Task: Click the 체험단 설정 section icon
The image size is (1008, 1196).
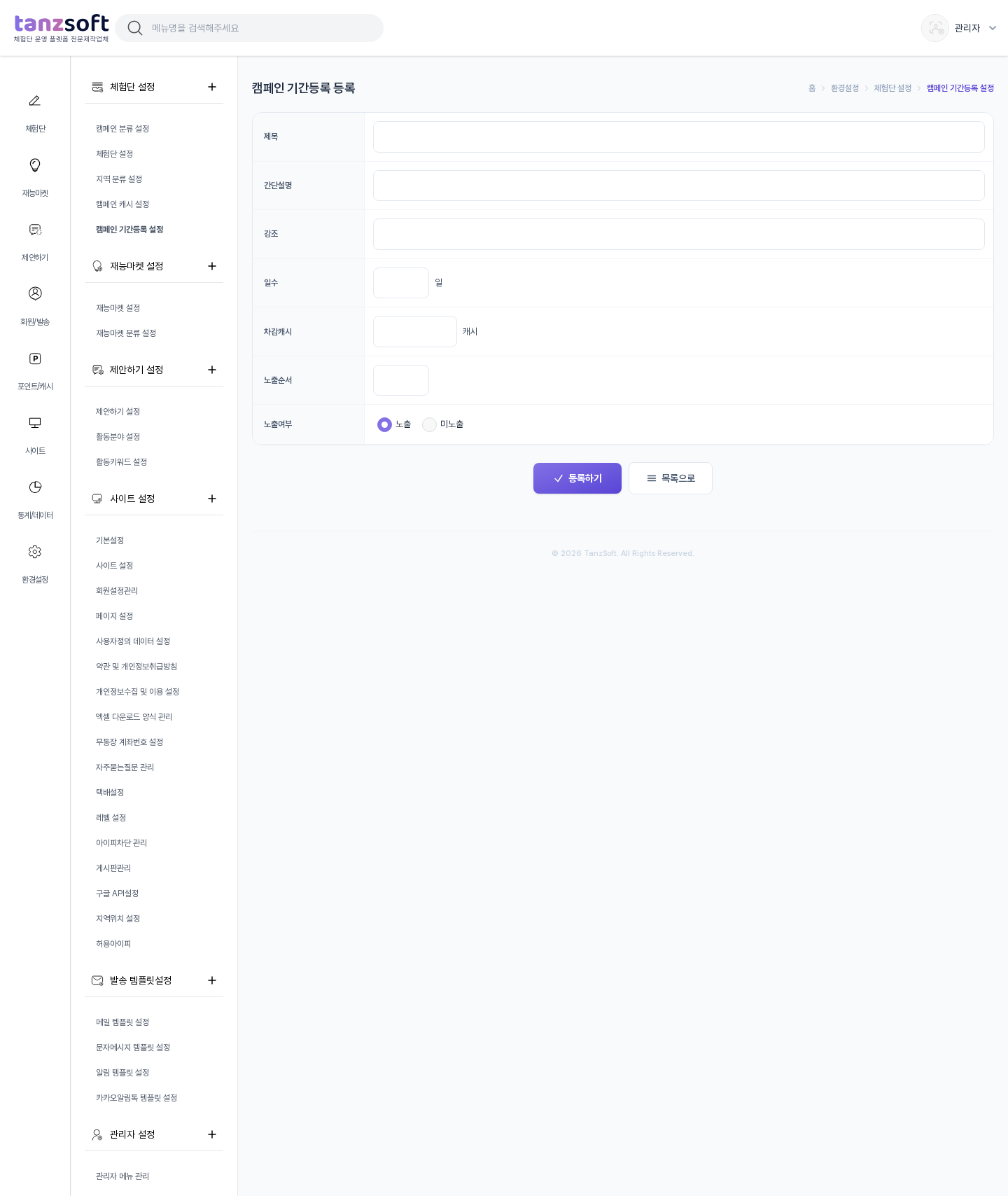Action: tap(97, 87)
